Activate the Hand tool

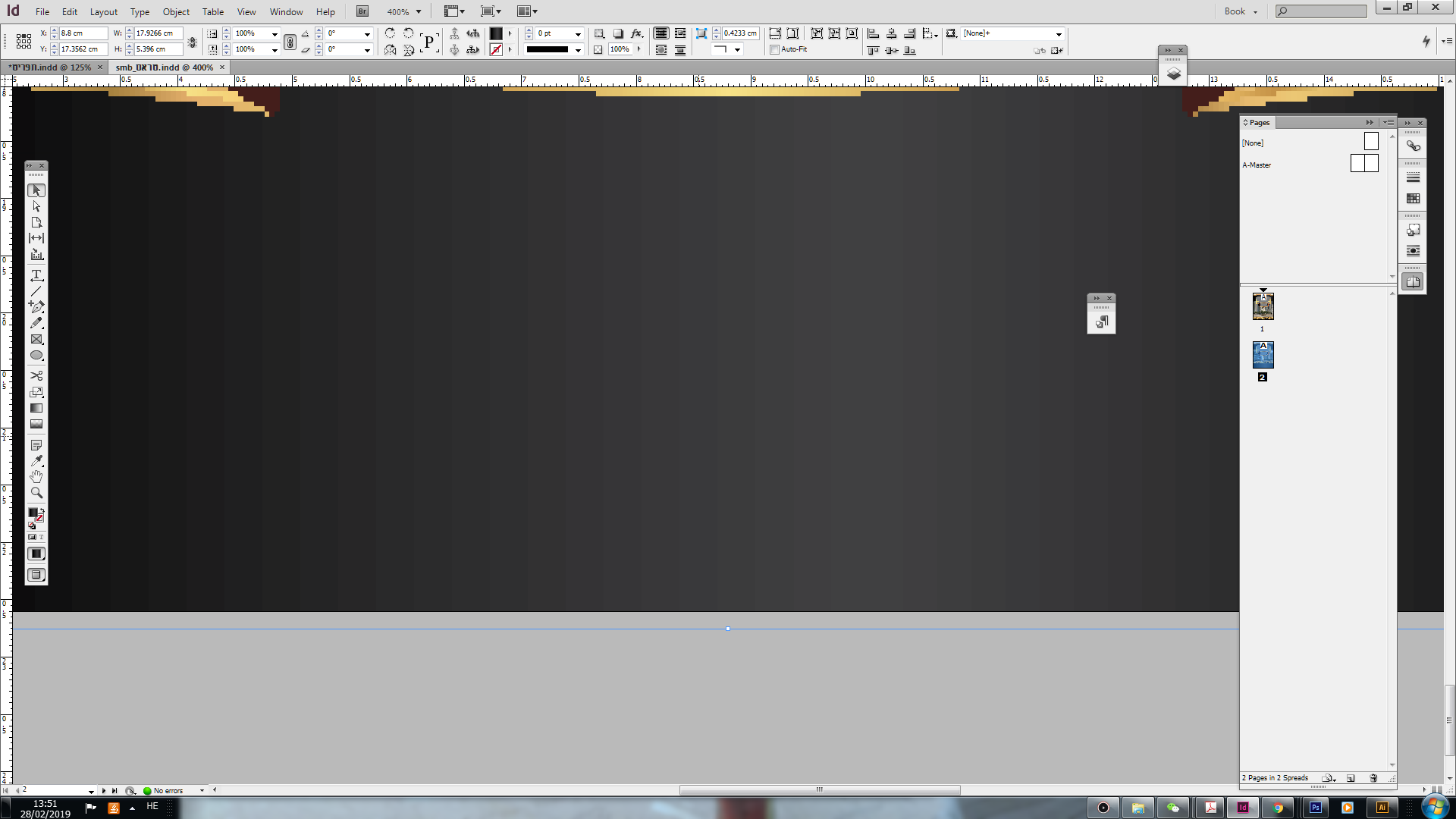tap(36, 477)
